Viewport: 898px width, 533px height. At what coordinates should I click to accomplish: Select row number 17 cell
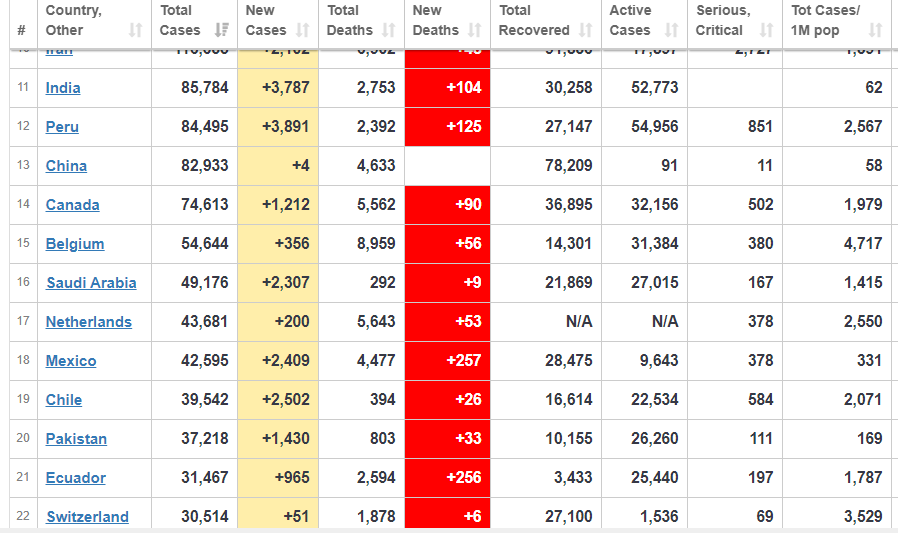tap(23, 321)
